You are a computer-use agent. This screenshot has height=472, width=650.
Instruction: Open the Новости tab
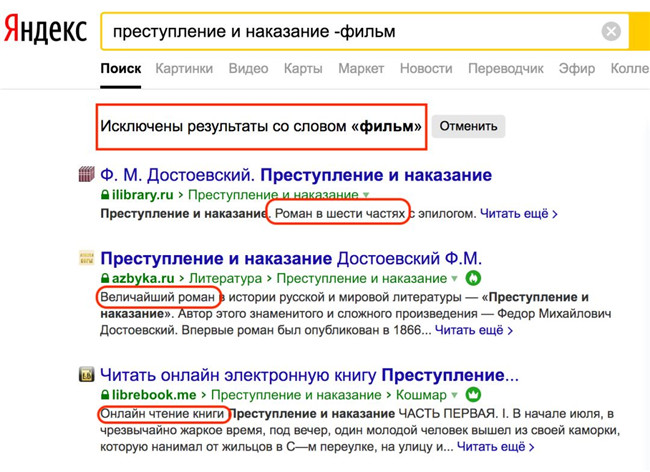pyautogui.click(x=426, y=68)
